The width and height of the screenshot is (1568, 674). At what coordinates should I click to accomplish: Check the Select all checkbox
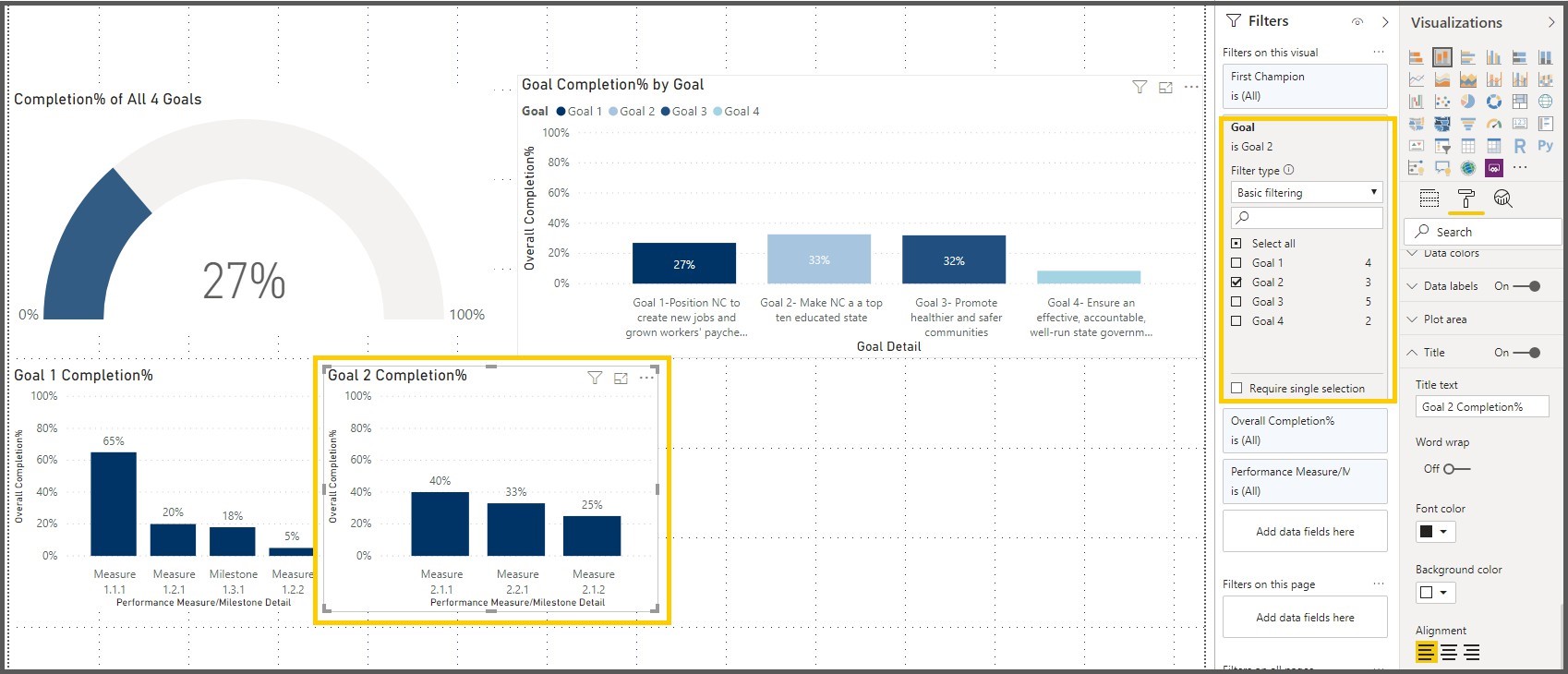pyautogui.click(x=1236, y=244)
